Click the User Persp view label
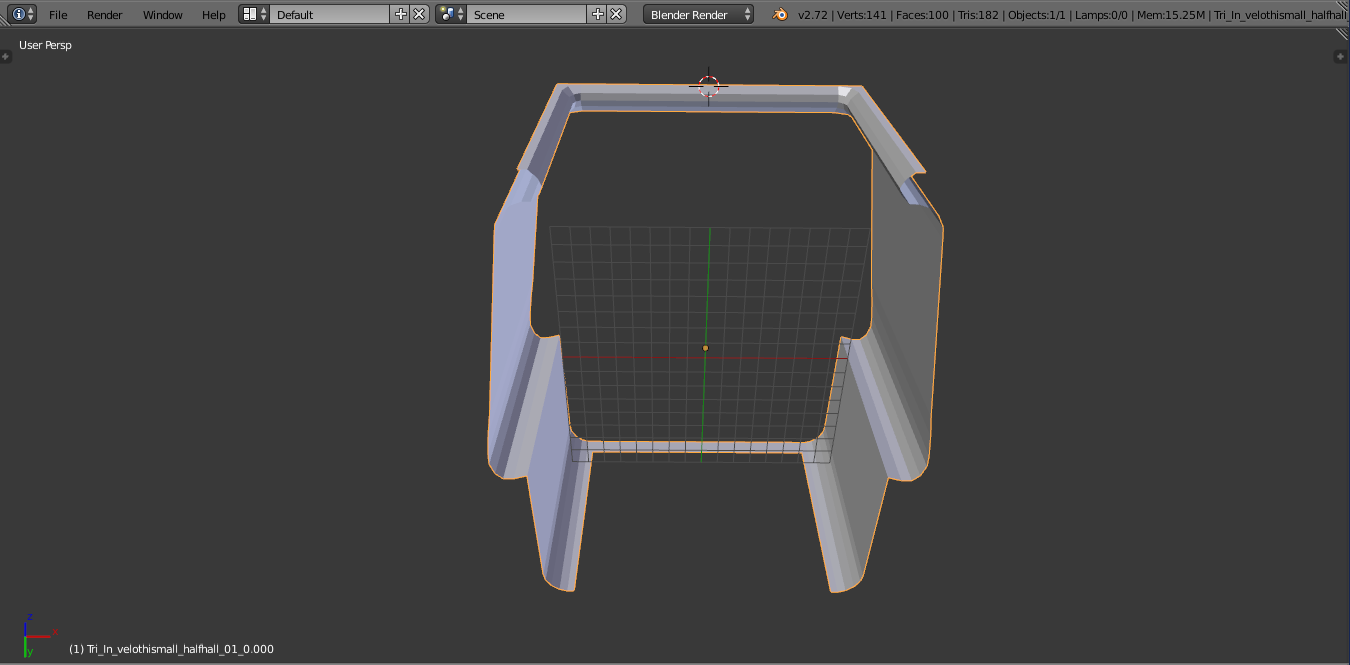1350x665 pixels. pyautogui.click(x=45, y=45)
